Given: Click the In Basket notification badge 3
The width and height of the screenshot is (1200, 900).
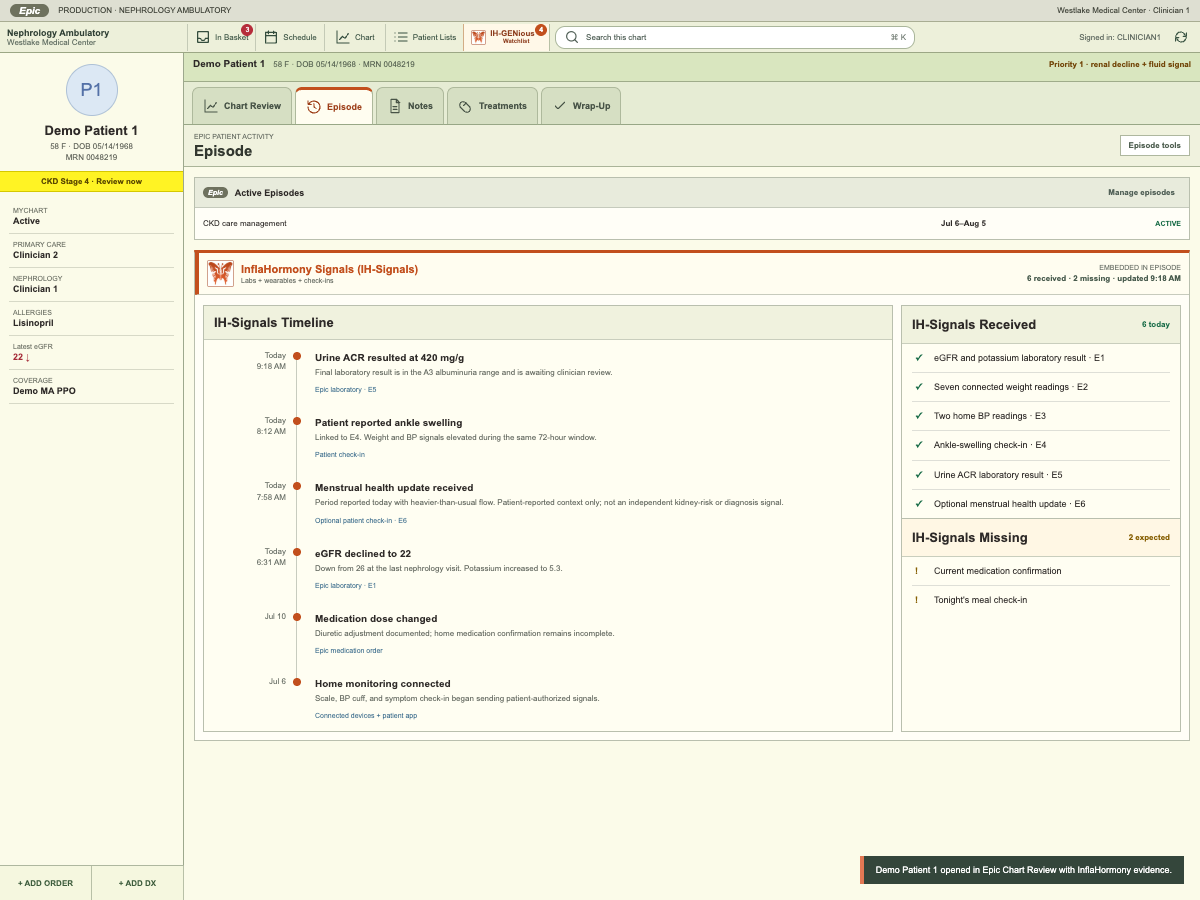Looking at the screenshot, I should [247, 30].
